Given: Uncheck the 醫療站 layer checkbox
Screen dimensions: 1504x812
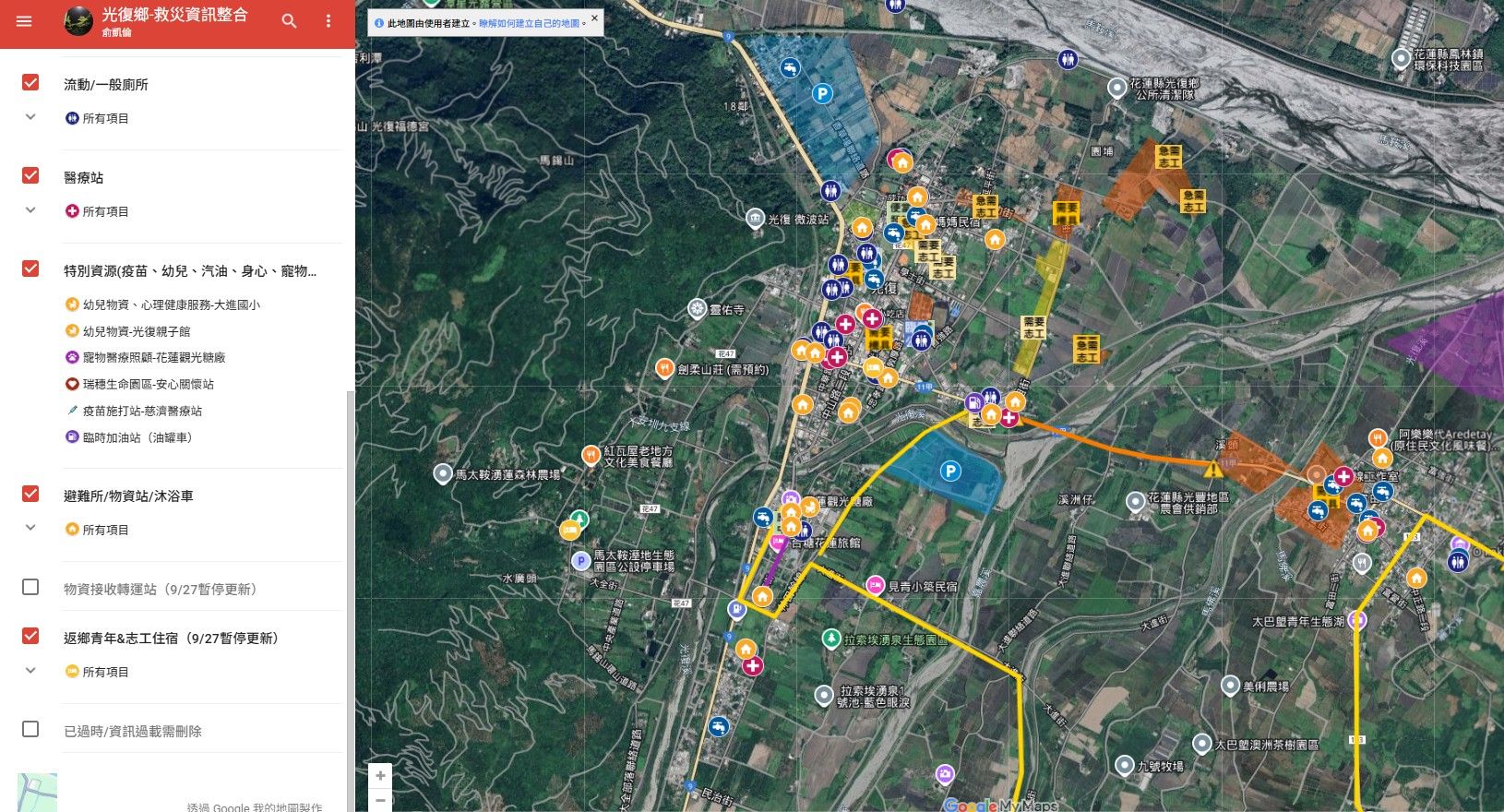Looking at the screenshot, I should [30, 175].
